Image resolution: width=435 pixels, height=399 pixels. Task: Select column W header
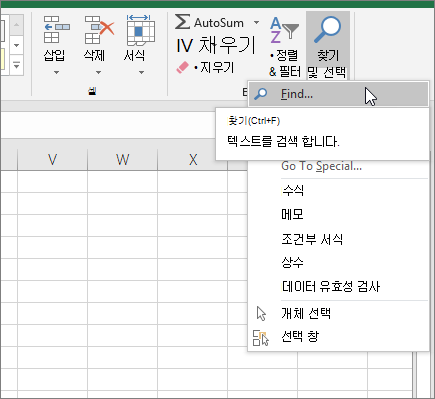click(x=122, y=159)
